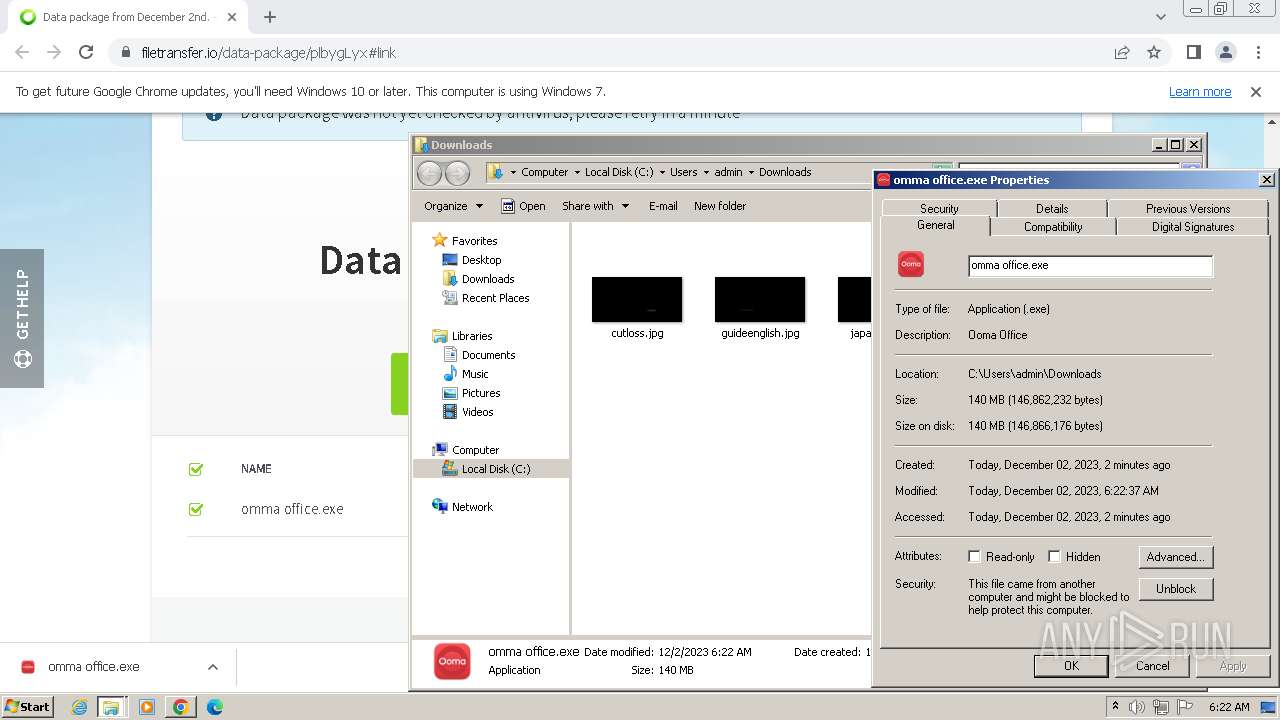Toggle the Read-only attribute
The image size is (1280, 720).
tap(974, 557)
